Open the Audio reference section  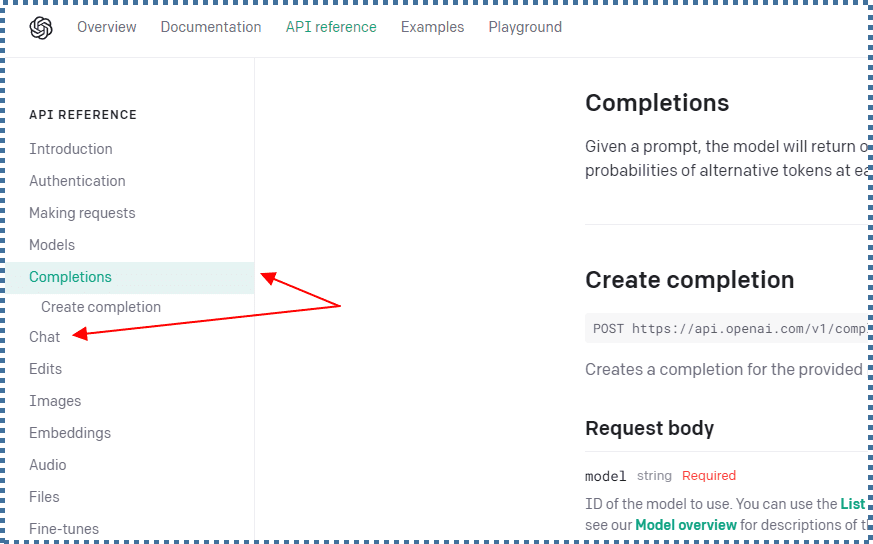coord(48,465)
